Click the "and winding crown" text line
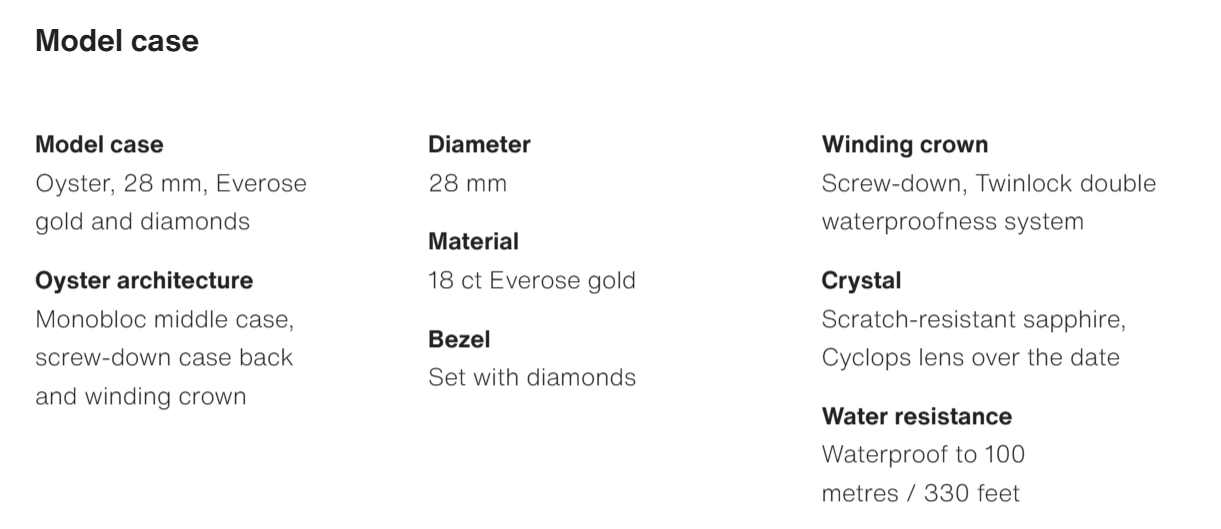 (140, 396)
